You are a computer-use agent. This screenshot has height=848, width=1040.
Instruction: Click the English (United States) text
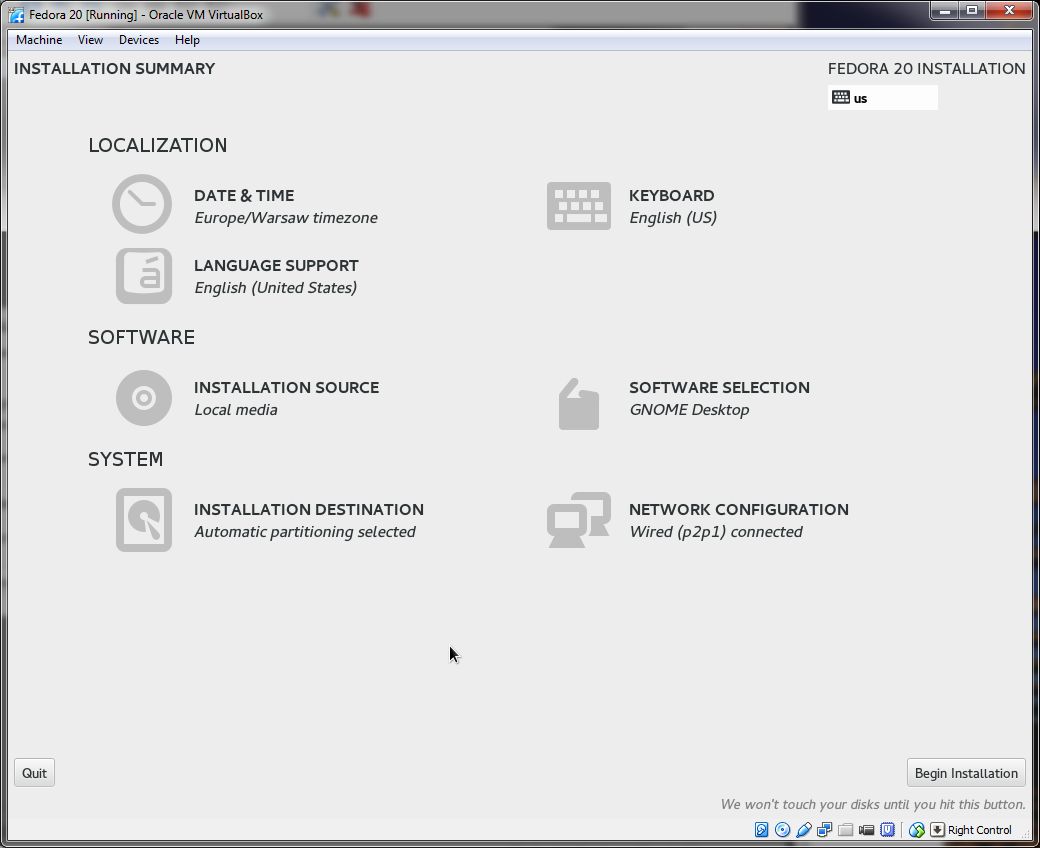(x=275, y=287)
